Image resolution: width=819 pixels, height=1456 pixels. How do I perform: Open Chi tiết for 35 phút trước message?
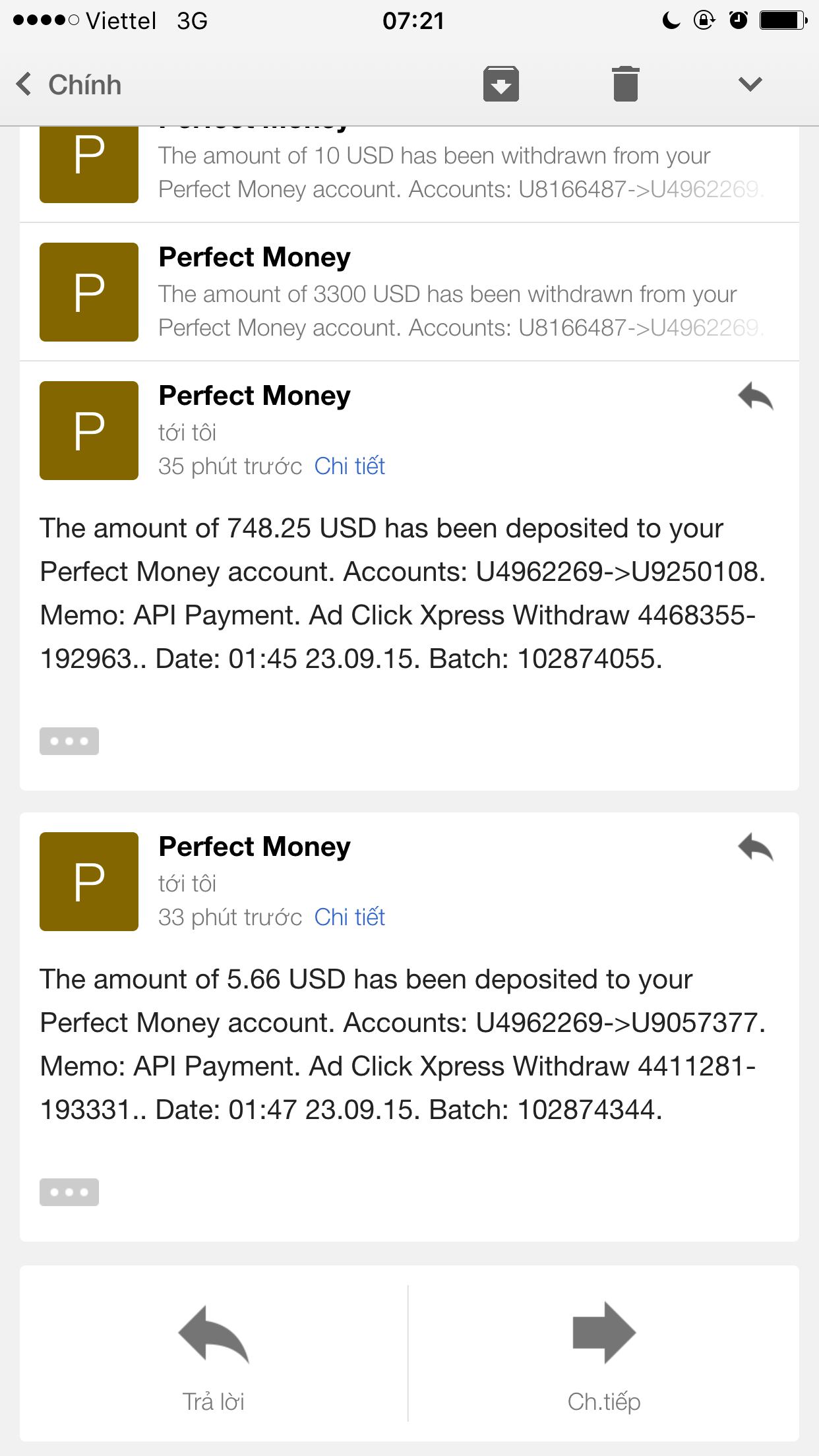(x=349, y=466)
